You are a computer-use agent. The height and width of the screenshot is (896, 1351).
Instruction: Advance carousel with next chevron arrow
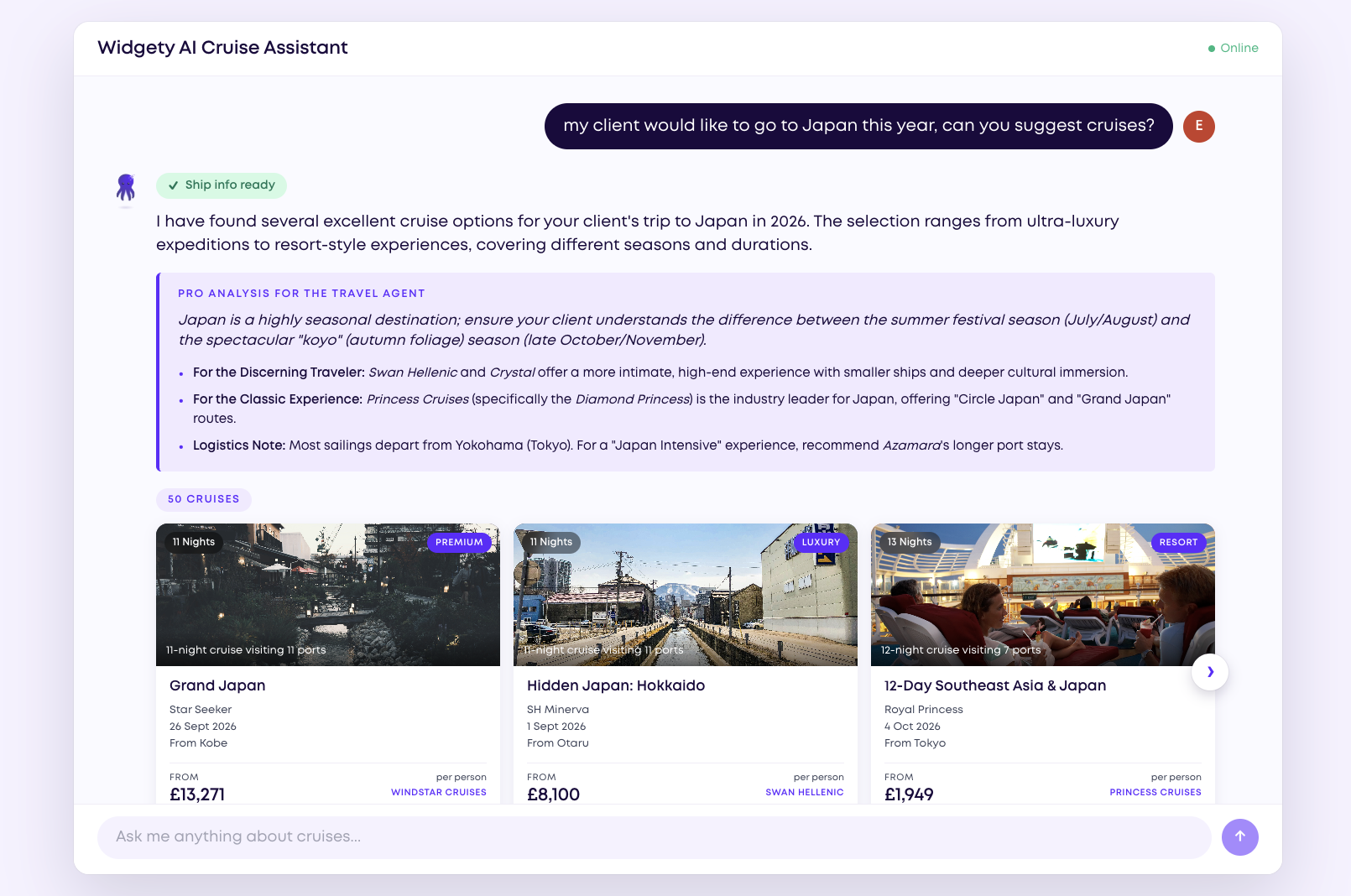click(1210, 672)
